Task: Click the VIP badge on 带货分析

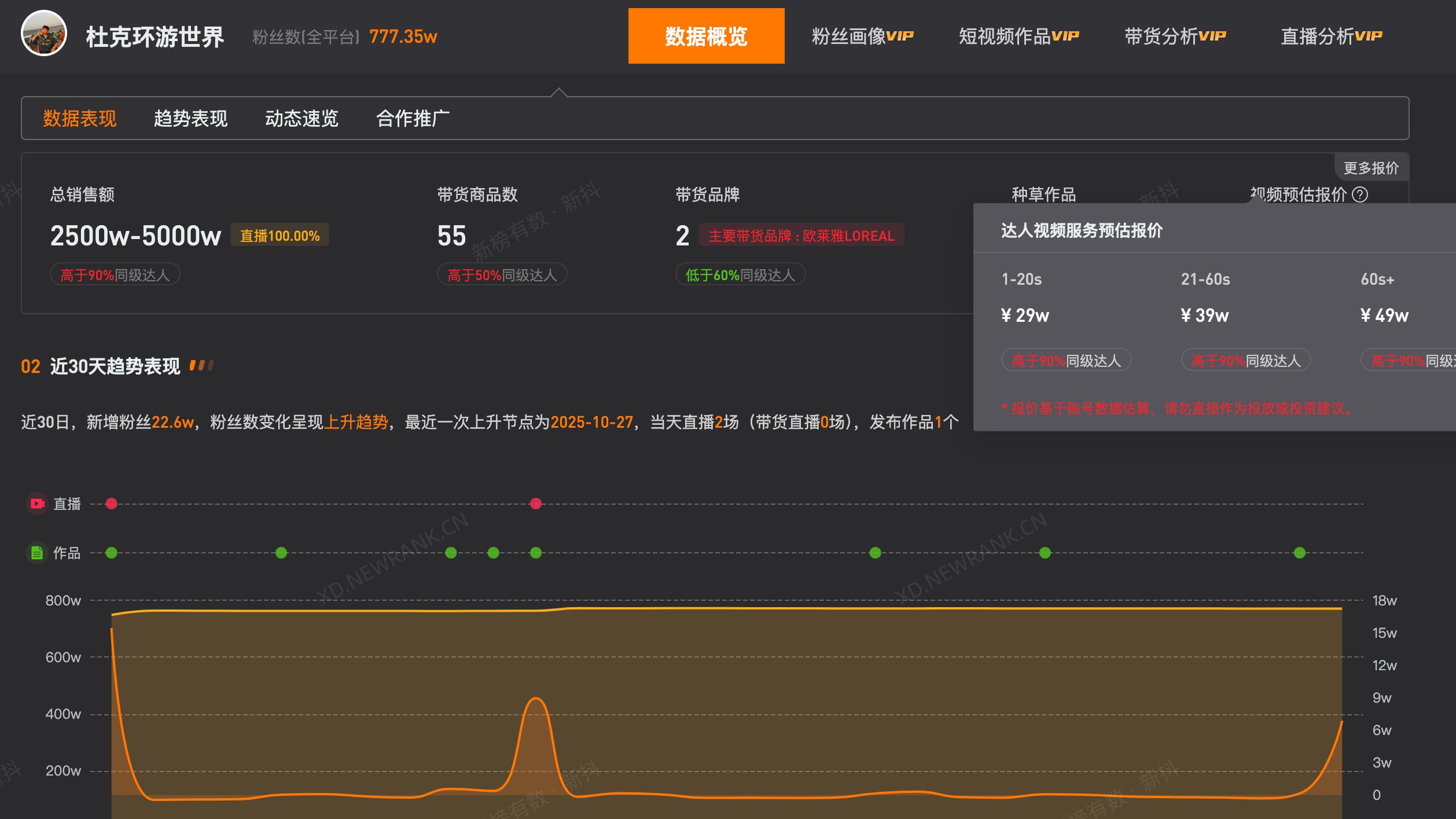Action: (x=1212, y=35)
